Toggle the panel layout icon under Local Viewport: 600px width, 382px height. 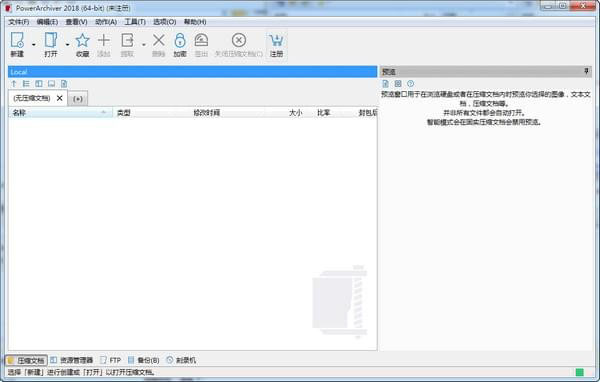39,83
